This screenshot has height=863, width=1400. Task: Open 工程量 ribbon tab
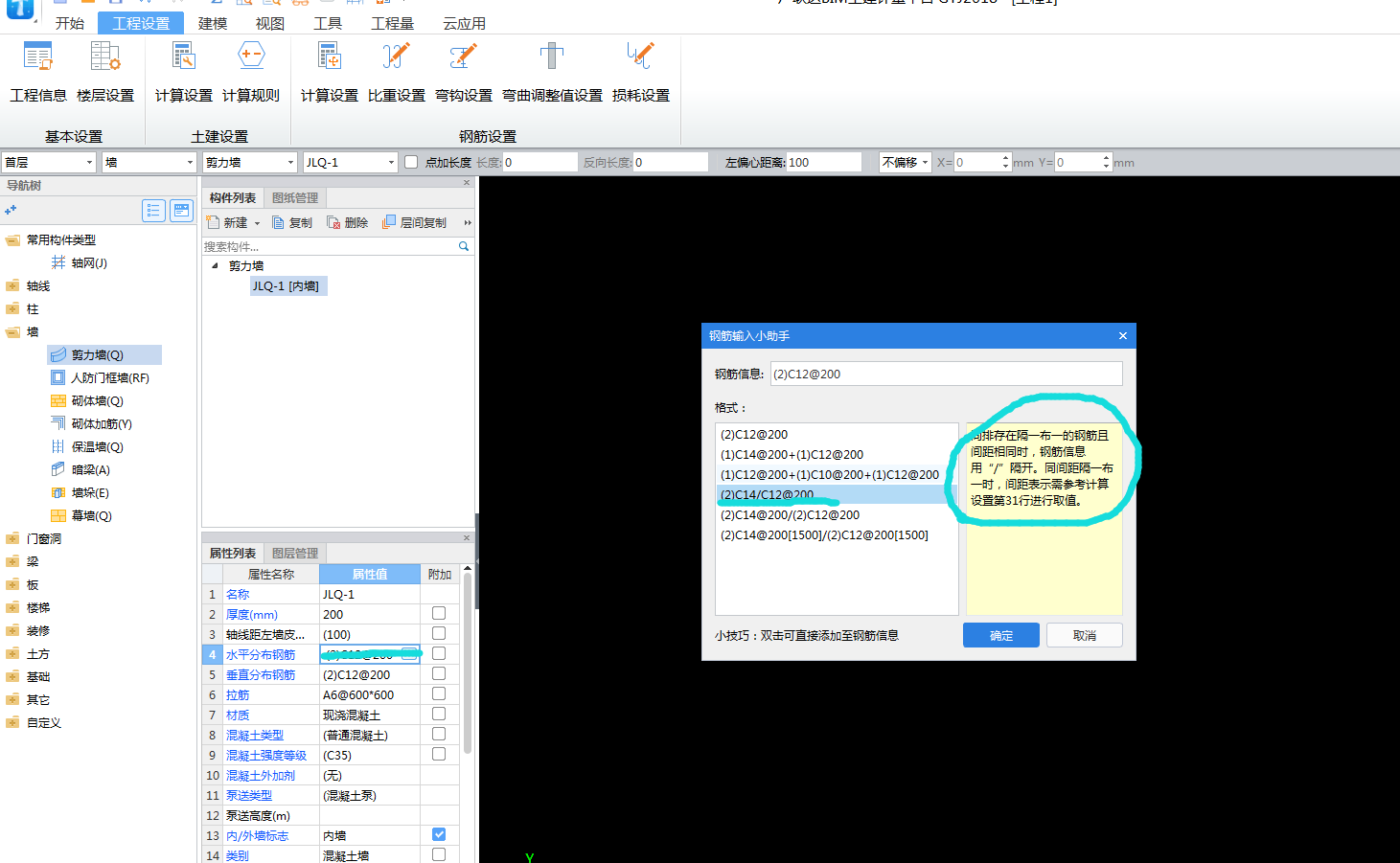pyautogui.click(x=392, y=23)
